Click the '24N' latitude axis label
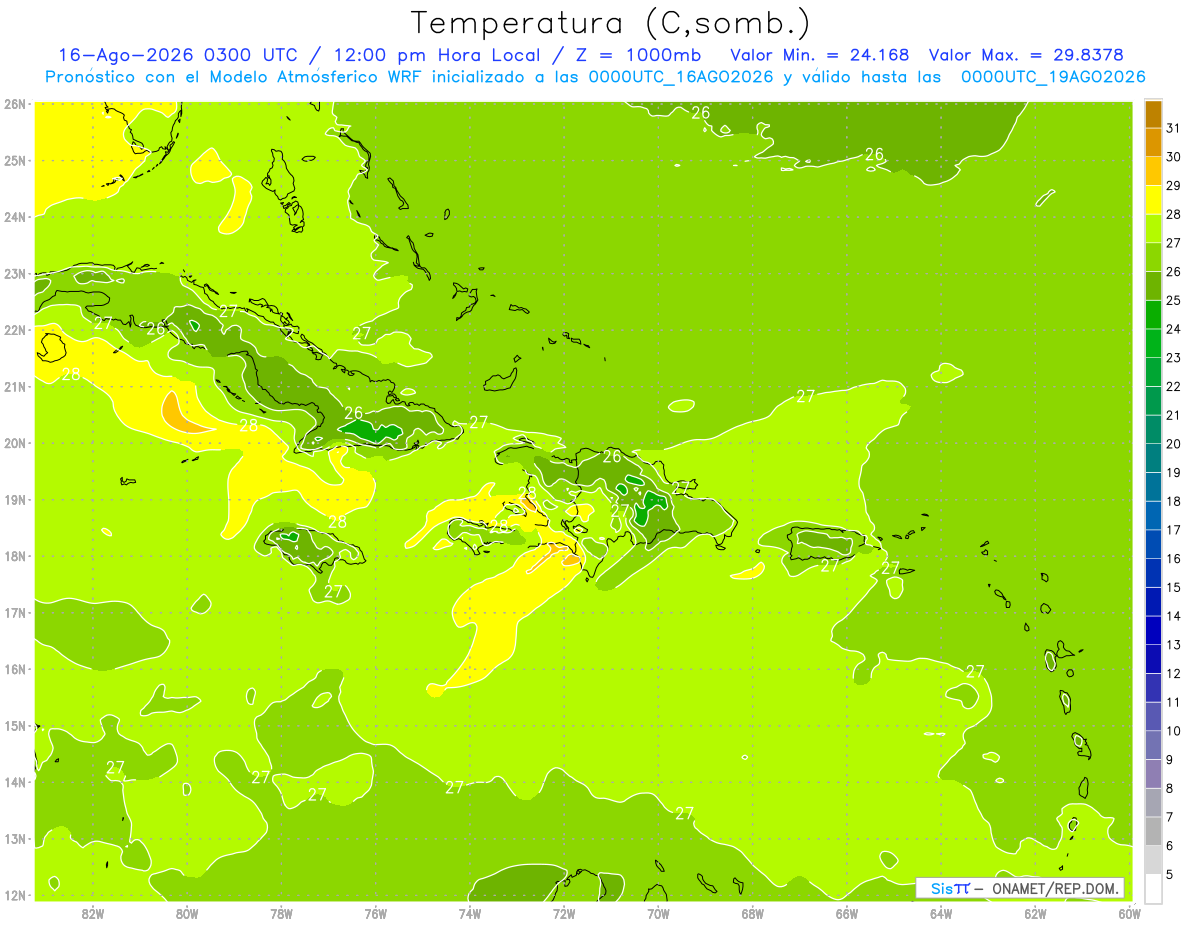Image resolution: width=1200 pixels, height=927 pixels. click(15, 217)
